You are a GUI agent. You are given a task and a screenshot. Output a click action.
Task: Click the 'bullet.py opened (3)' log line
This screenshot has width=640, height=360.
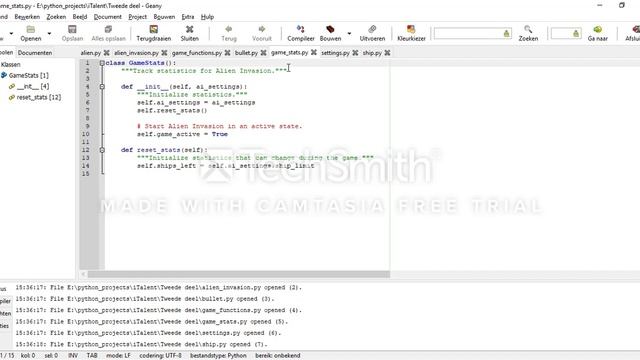[145, 299]
